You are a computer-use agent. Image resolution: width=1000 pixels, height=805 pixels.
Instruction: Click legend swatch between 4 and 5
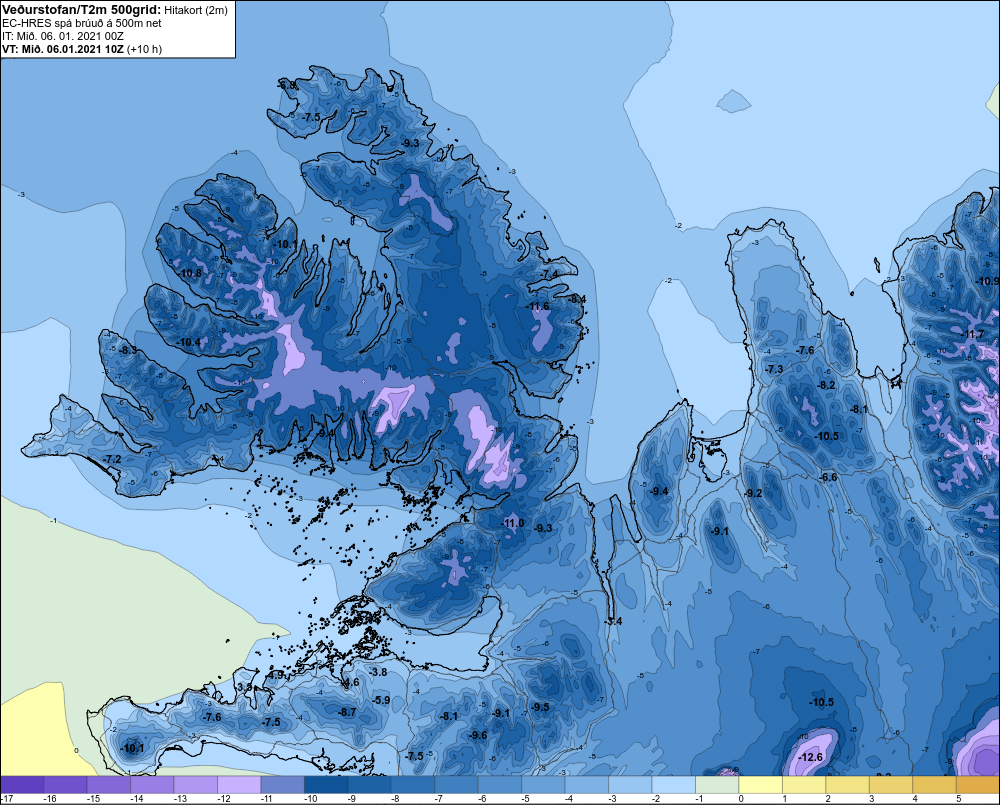934,785
